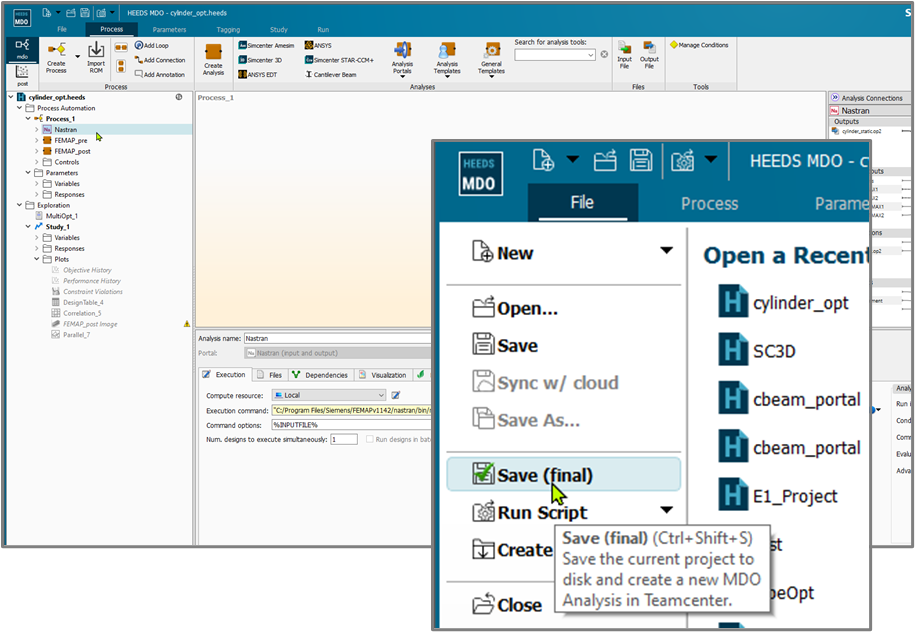Viewport: 915px width, 632px height.
Task: Click the Output File icon
Action: coord(649,55)
